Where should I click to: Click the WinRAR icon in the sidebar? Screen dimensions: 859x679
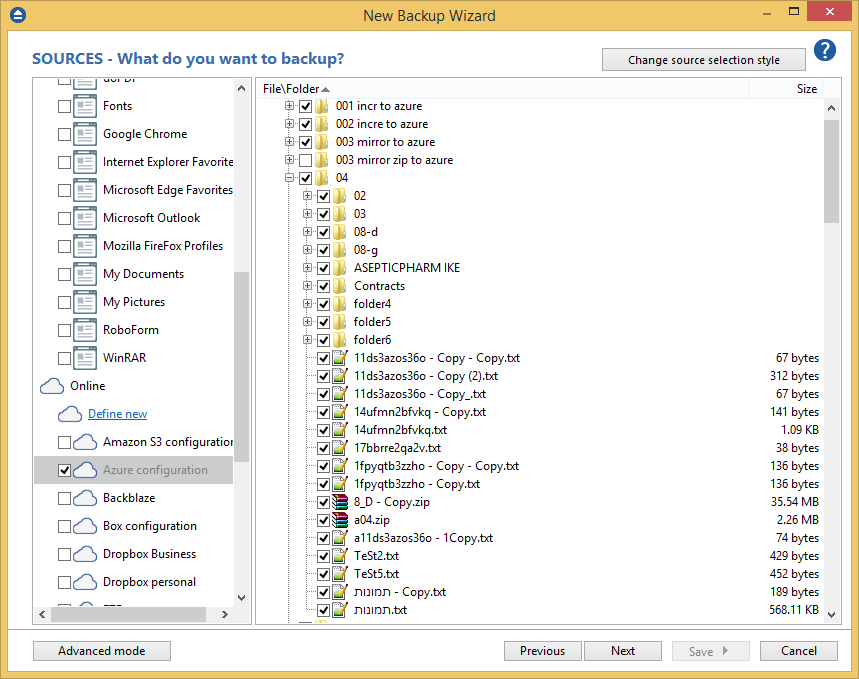click(x=87, y=357)
